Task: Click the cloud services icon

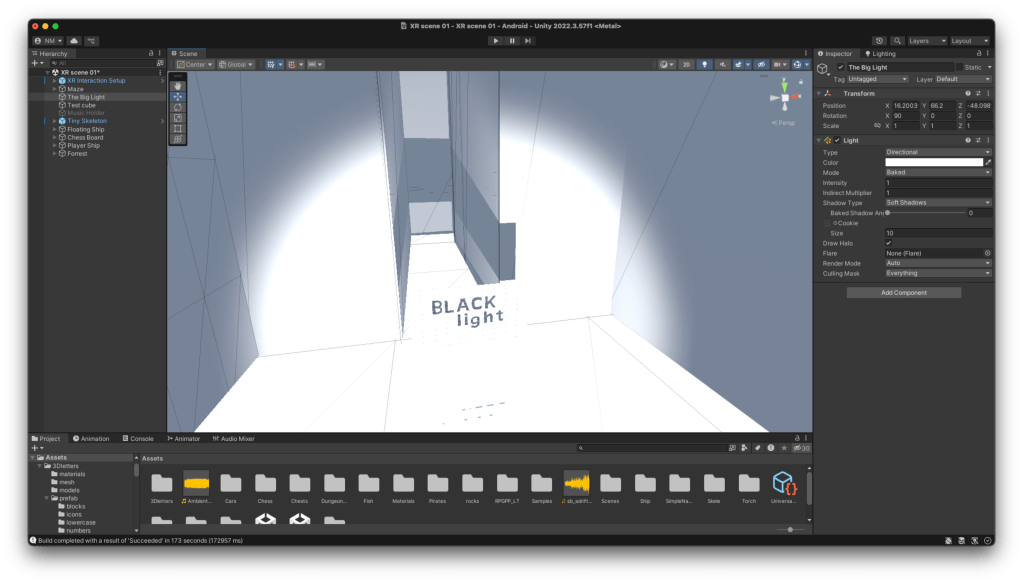Action: point(73,40)
